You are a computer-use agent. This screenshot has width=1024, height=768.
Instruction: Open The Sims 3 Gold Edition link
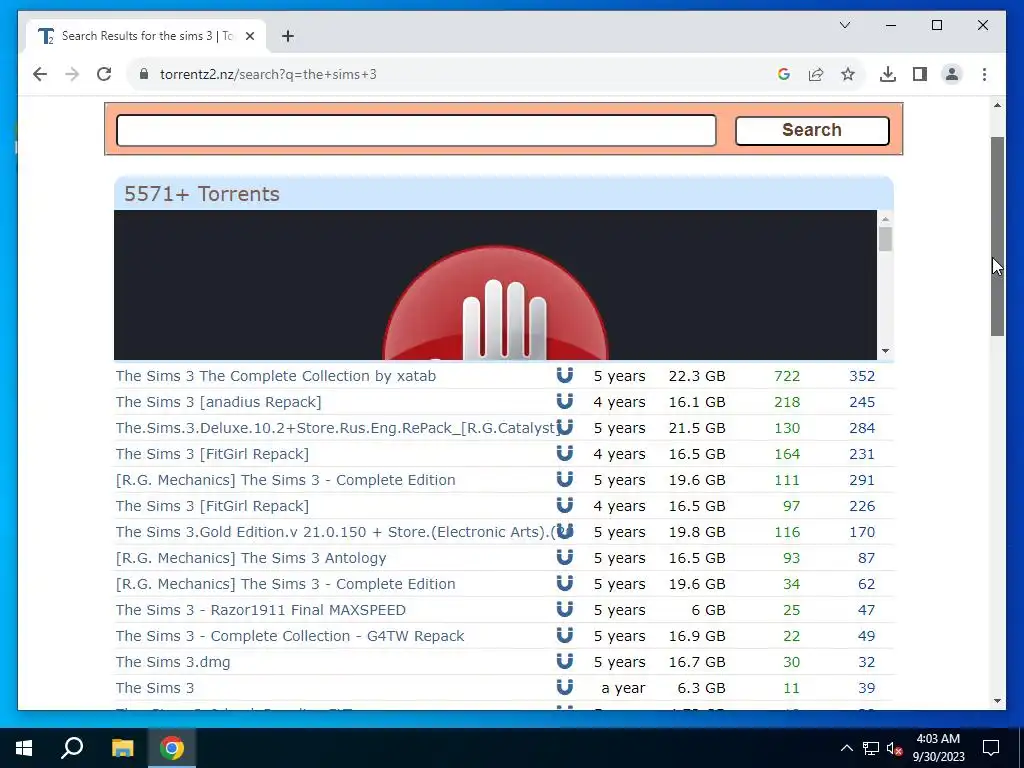(336, 532)
